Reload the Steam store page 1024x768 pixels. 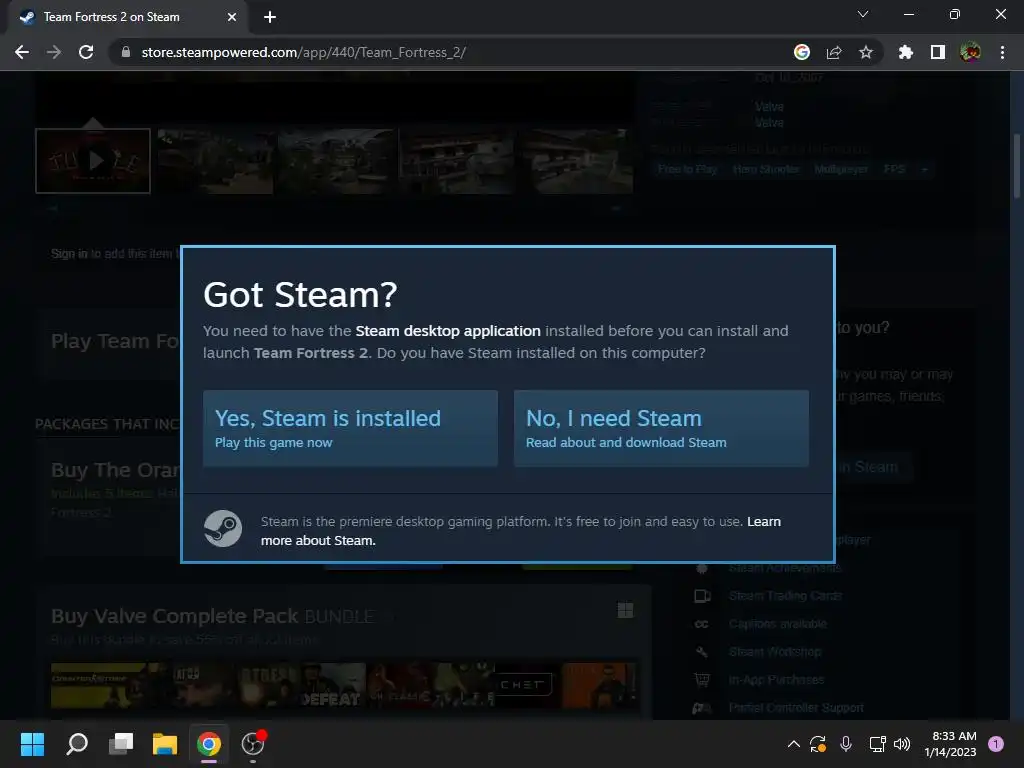tap(86, 52)
